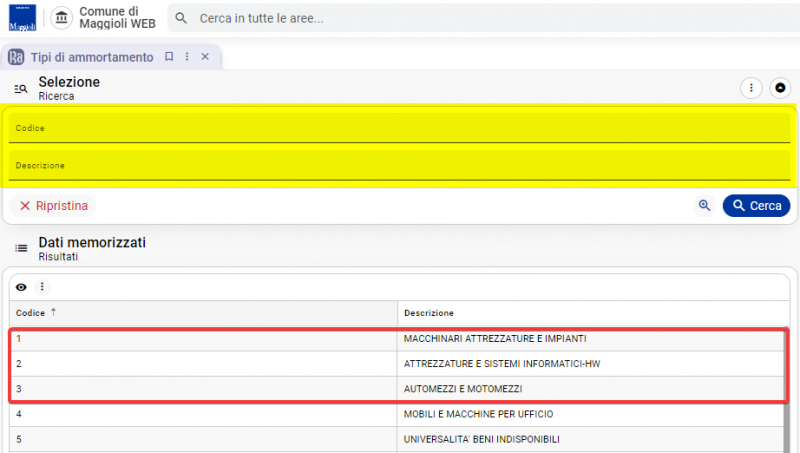Open advanced search zoom icon beside Cerca
The width and height of the screenshot is (800, 453).
coord(705,206)
